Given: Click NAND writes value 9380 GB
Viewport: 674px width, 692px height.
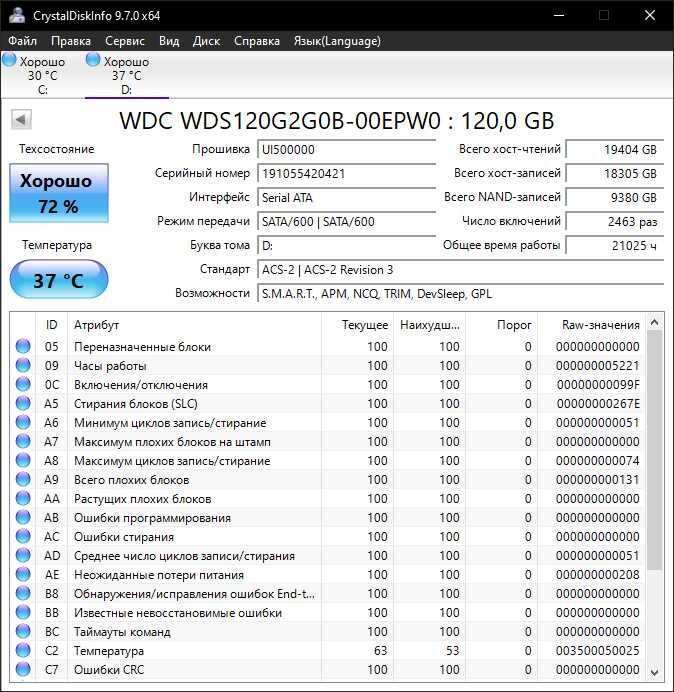Looking at the screenshot, I should [614, 197].
